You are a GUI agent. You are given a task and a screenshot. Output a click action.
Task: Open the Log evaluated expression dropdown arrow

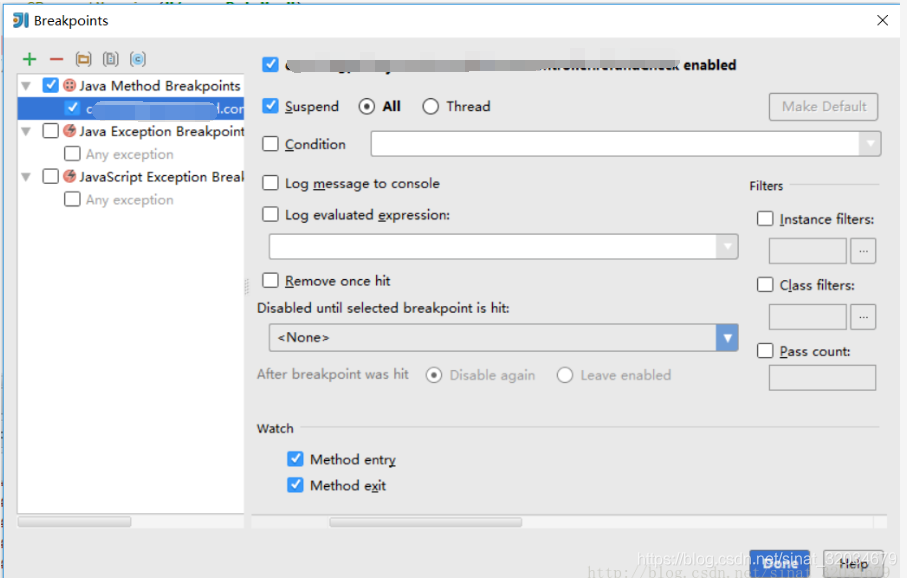tap(727, 247)
